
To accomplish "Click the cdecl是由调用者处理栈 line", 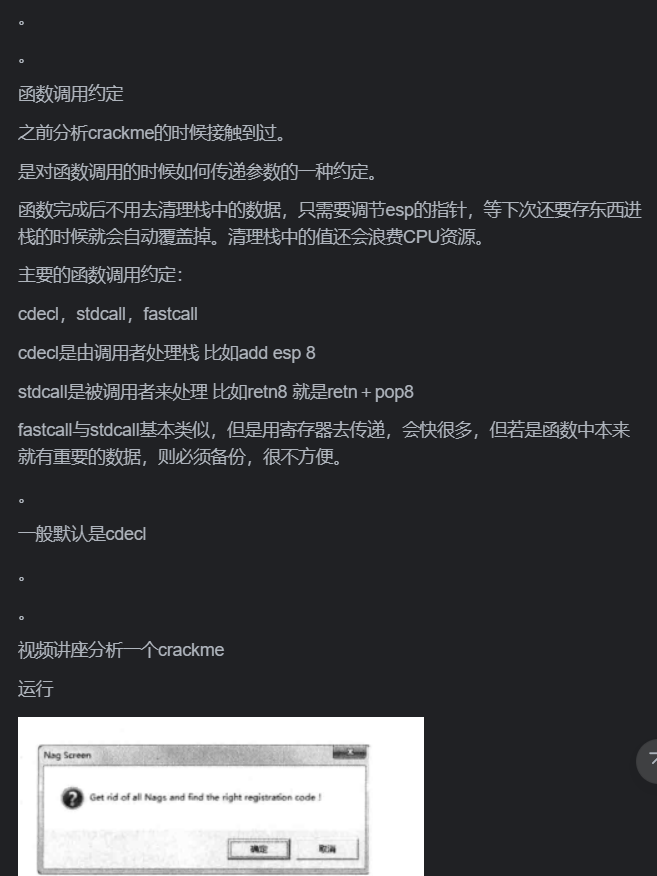I will pyautogui.click(x=166, y=353).
